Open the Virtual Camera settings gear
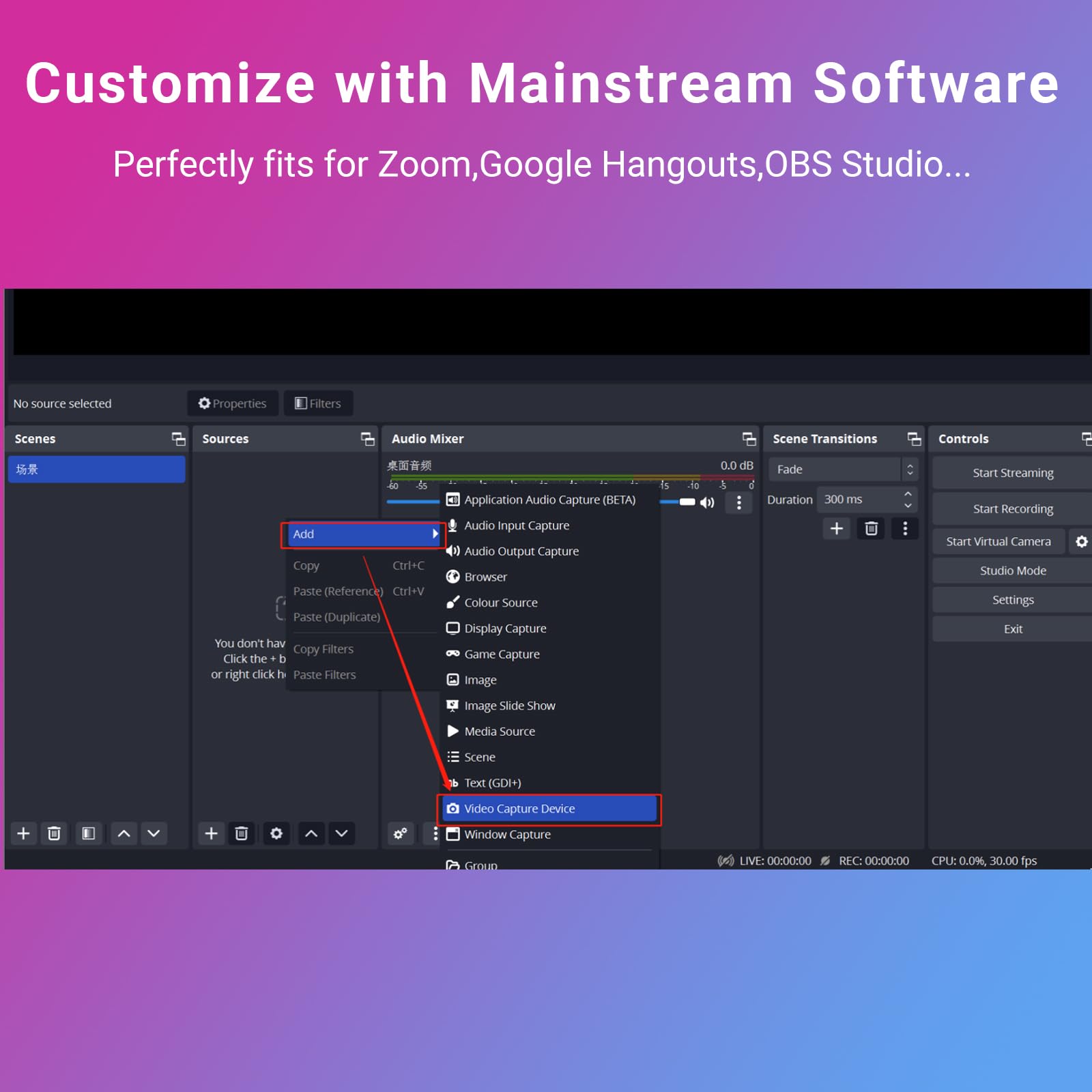Viewport: 1092px width, 1092px height. point(1081,541)
